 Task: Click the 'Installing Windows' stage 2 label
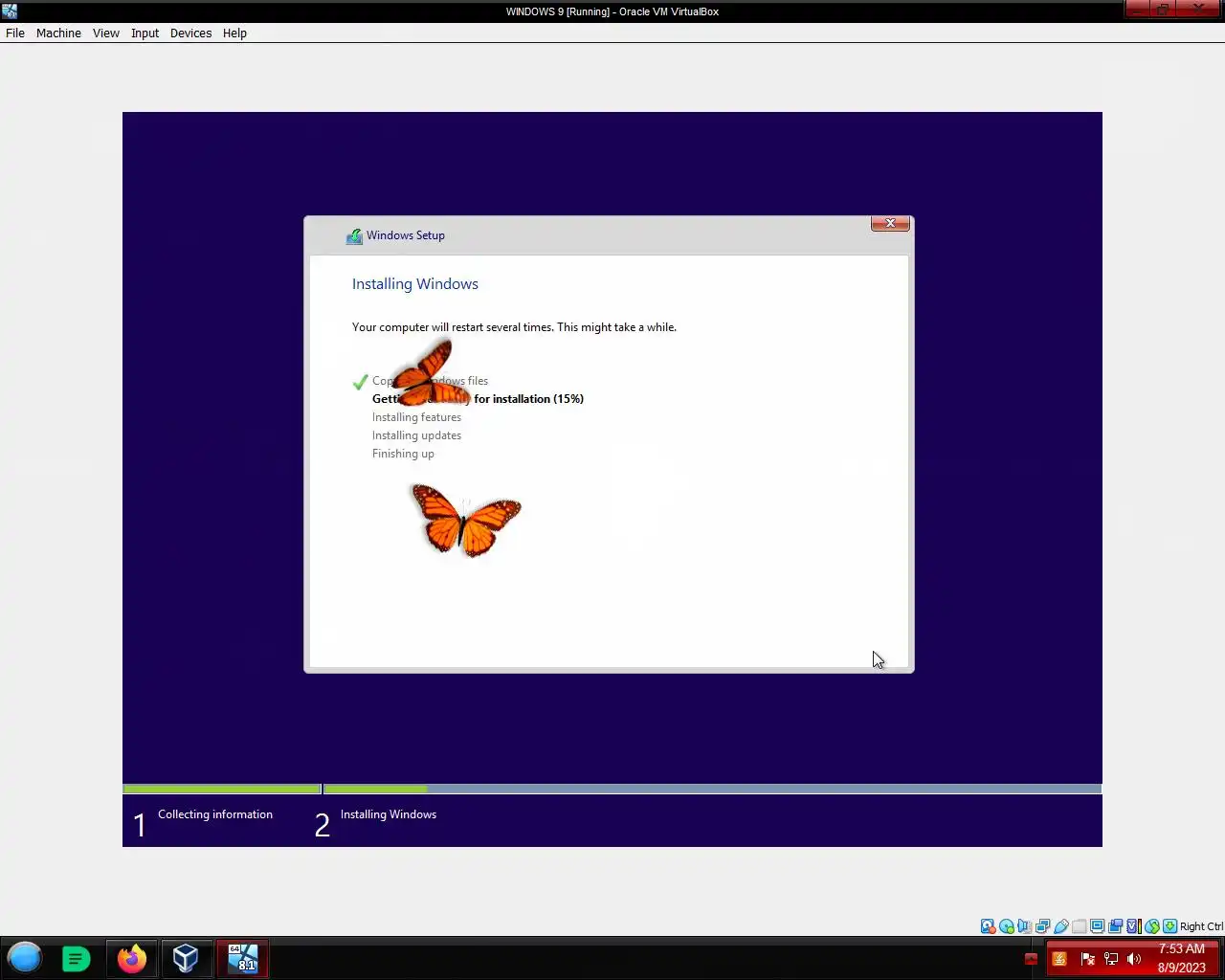(389, 814)
